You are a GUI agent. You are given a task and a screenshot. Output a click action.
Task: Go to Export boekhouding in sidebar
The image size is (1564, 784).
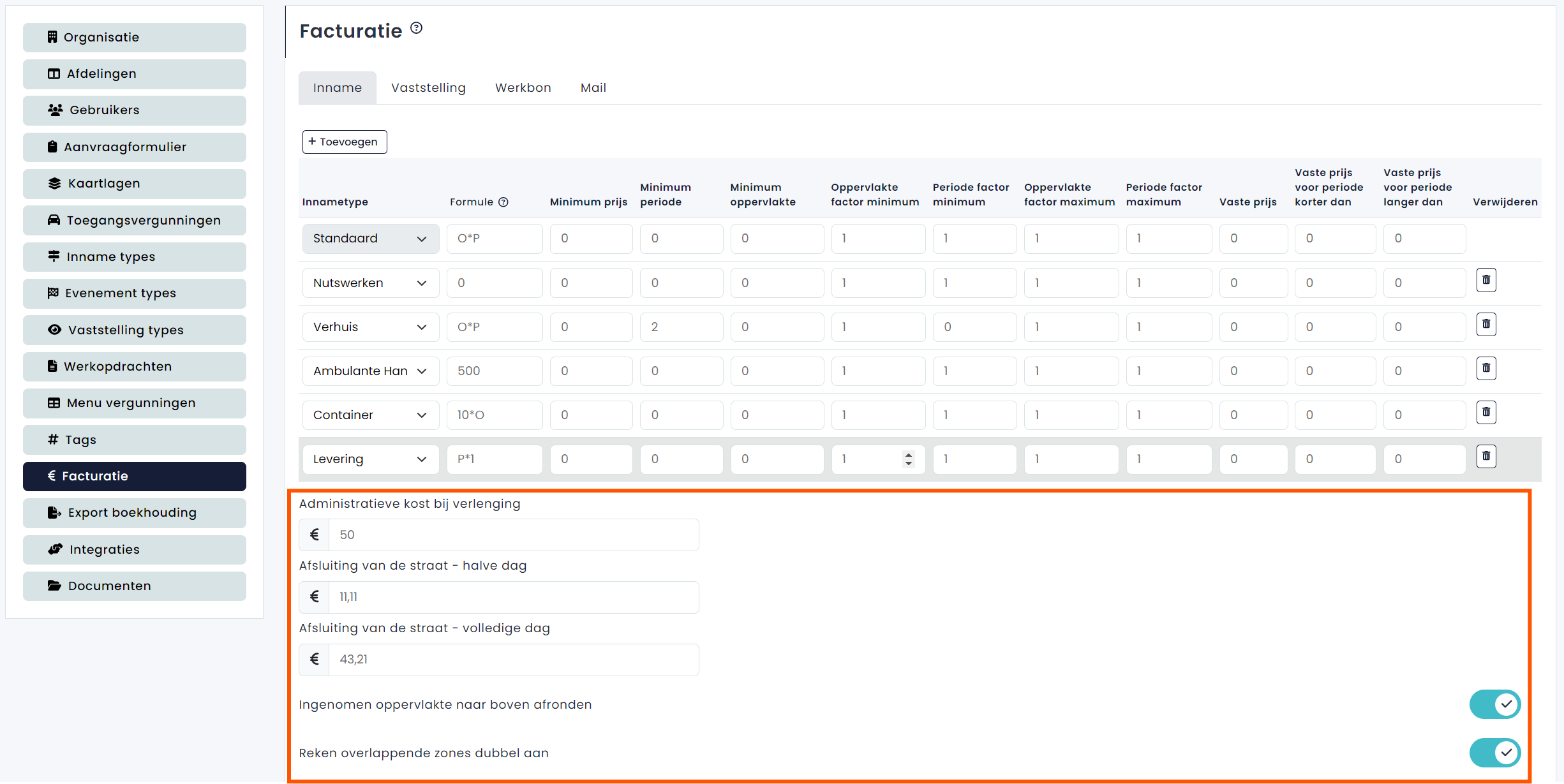click(134, 513)
